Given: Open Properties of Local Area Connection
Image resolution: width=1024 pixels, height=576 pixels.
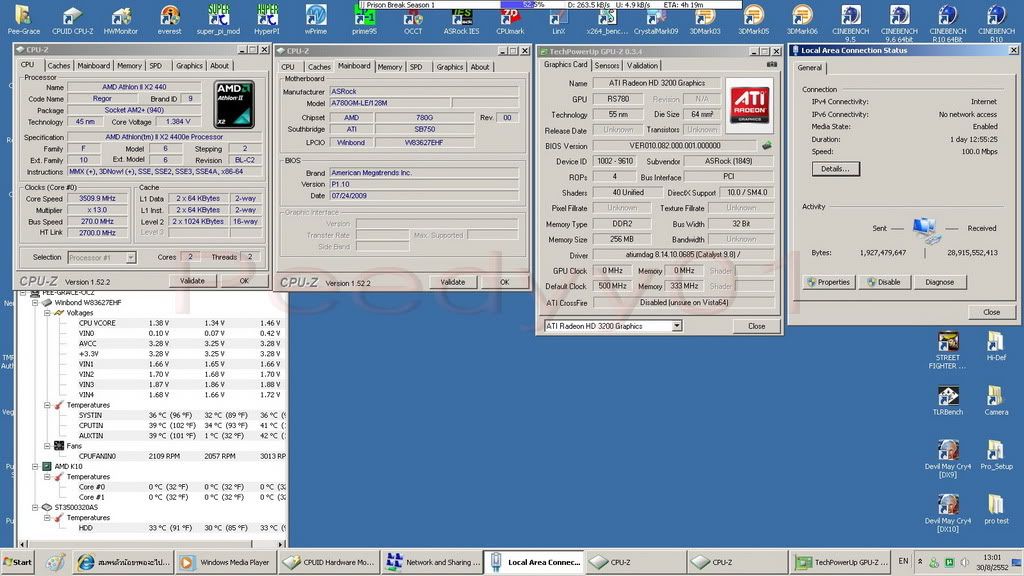Looking at the screenshot, I should (828, 282).
